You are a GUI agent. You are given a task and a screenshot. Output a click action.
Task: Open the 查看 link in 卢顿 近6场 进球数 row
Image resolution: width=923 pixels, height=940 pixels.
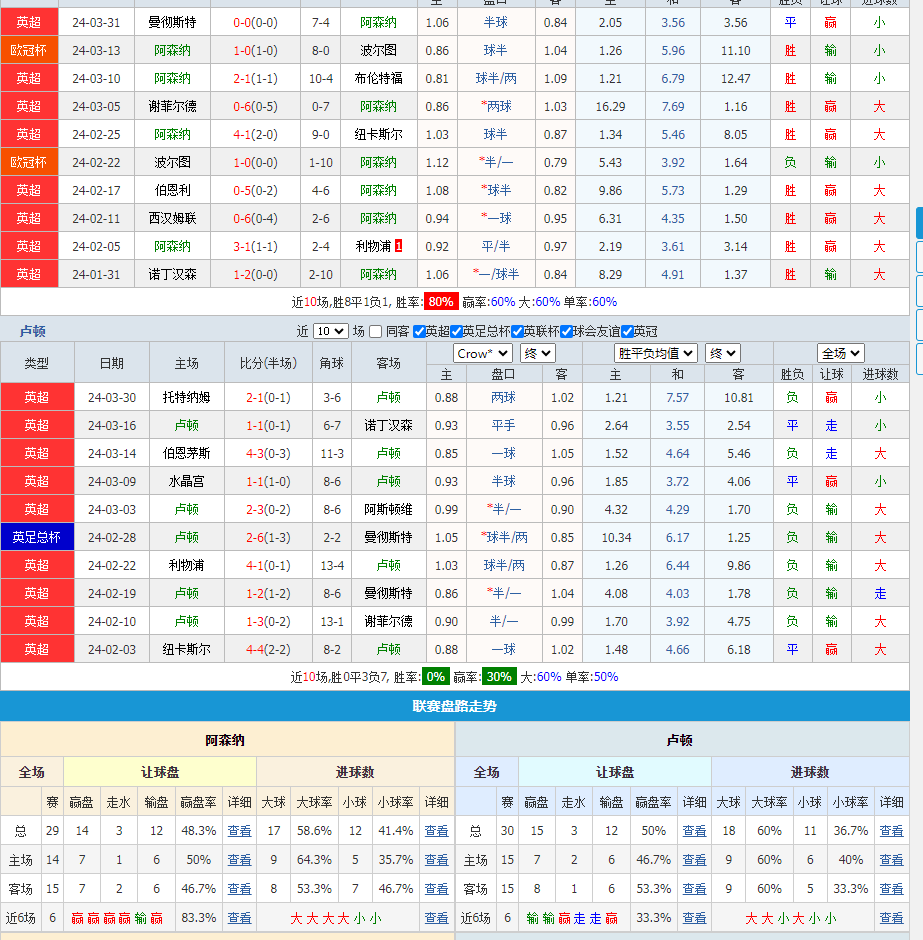click(891, 918)
